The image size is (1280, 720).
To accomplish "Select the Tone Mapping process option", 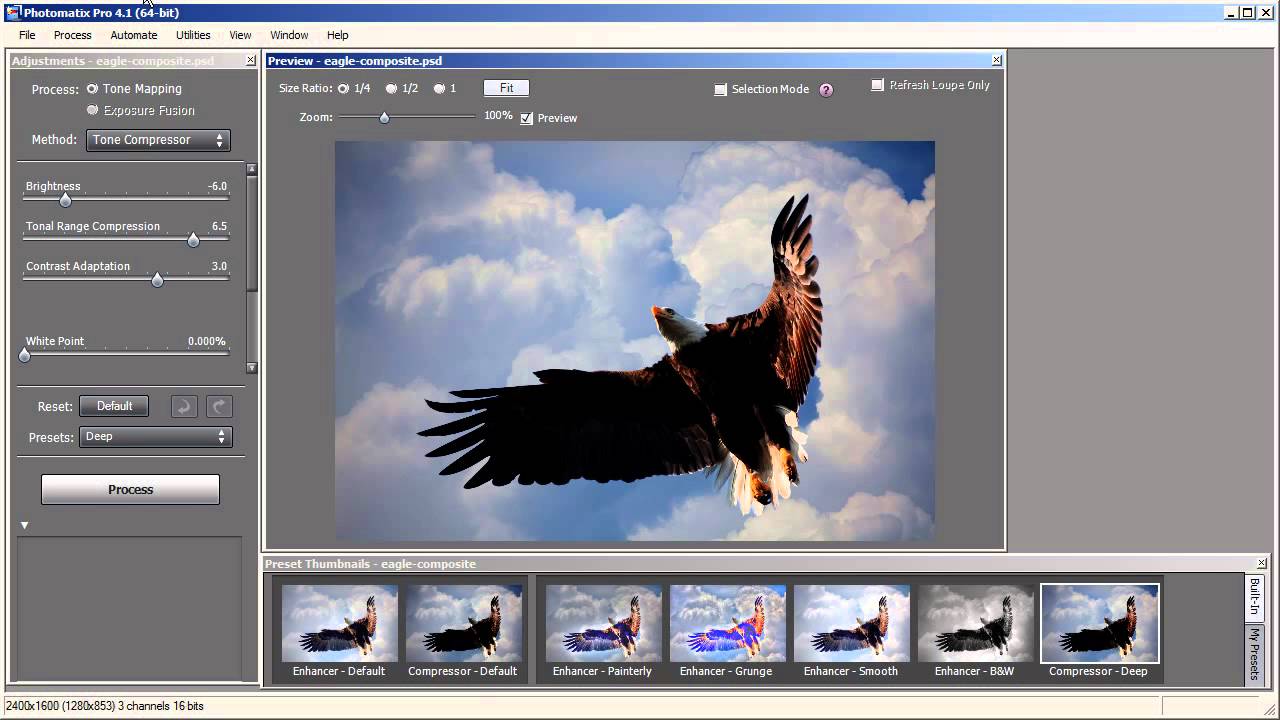I will click(x=92, y=89).
